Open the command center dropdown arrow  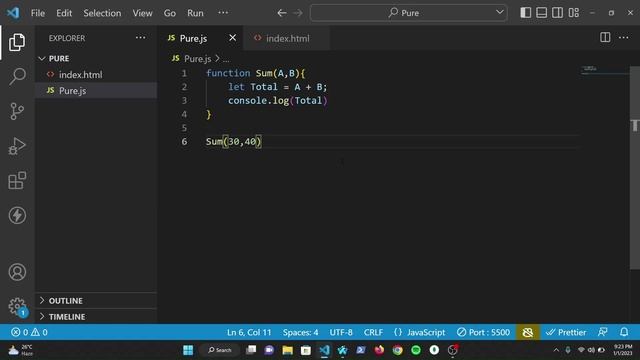pos(500,12)
